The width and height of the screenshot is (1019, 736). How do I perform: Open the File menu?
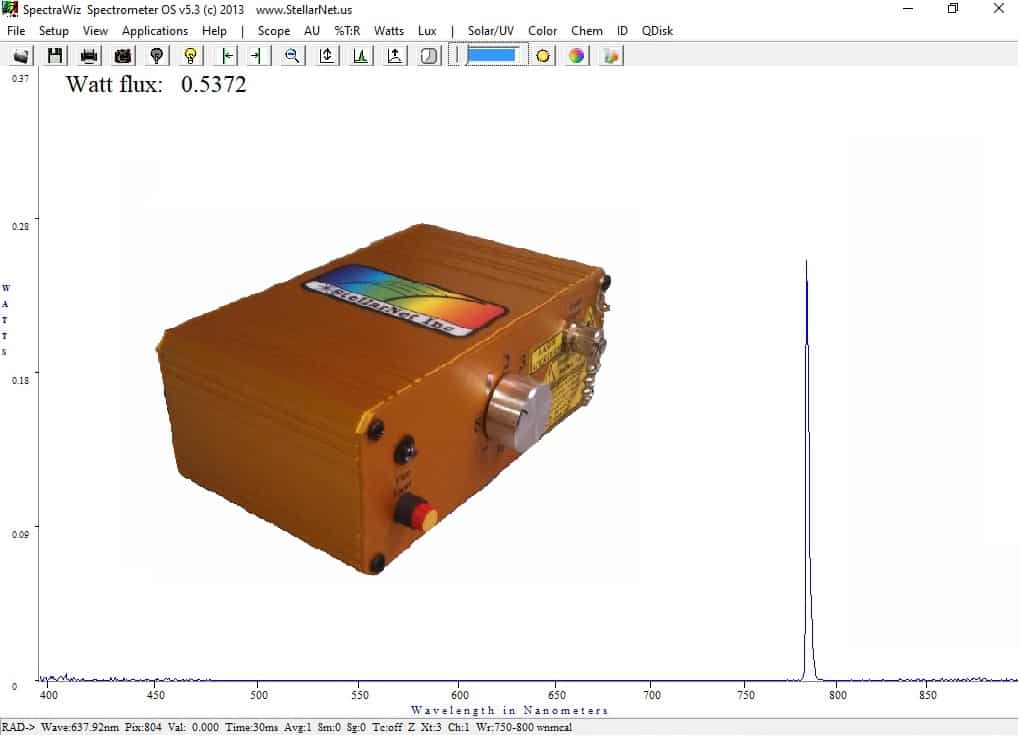point(16,31)
